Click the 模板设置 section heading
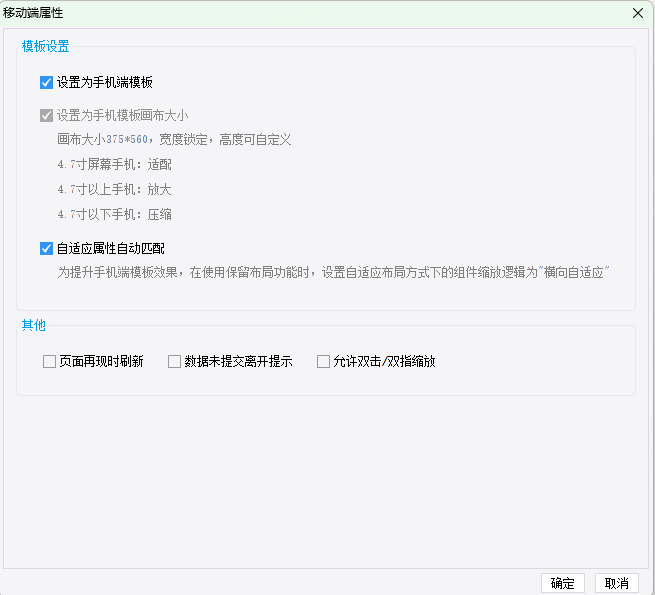The height and width of the screenshot is (595, 655). 46,46
